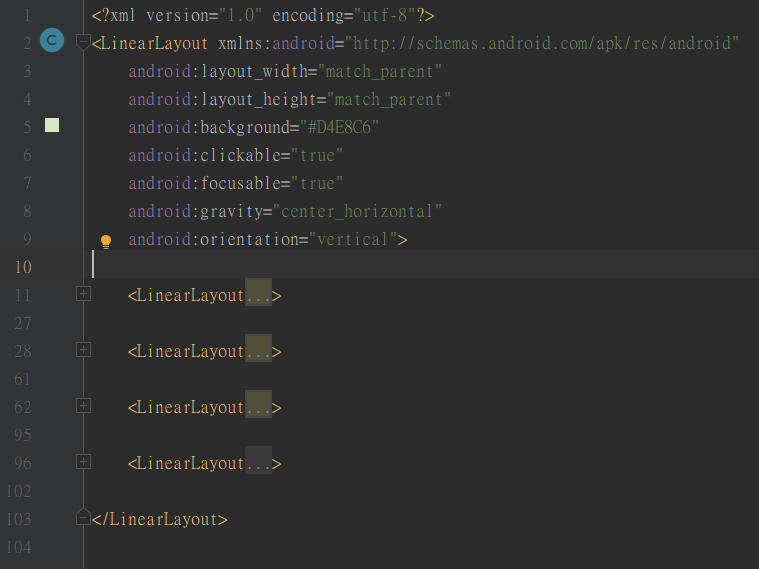
Task: Click the android:gravity attribute name
Action: point(197,212)
